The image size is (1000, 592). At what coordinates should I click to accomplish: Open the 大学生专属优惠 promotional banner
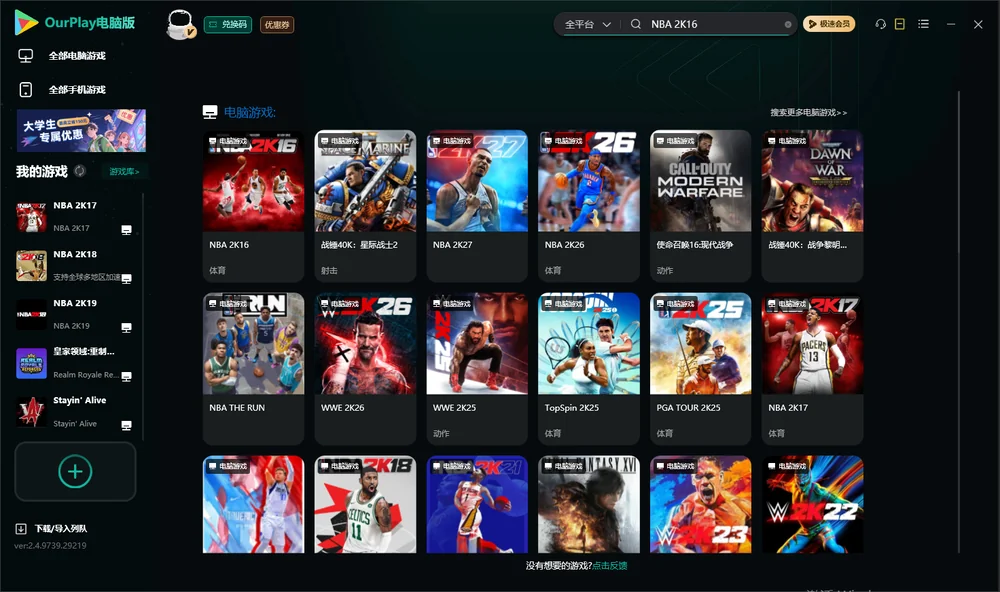pos(81,130)
